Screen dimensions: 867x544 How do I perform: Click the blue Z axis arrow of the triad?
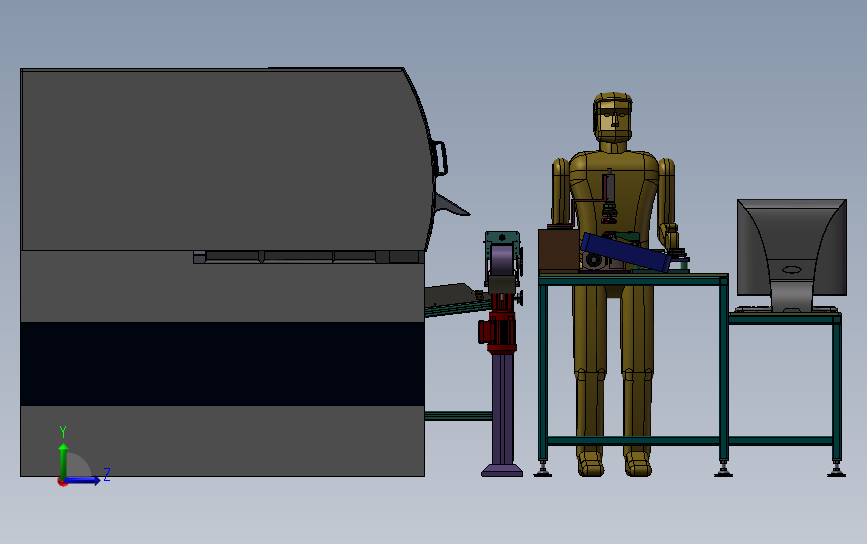[x=83, y=481]
